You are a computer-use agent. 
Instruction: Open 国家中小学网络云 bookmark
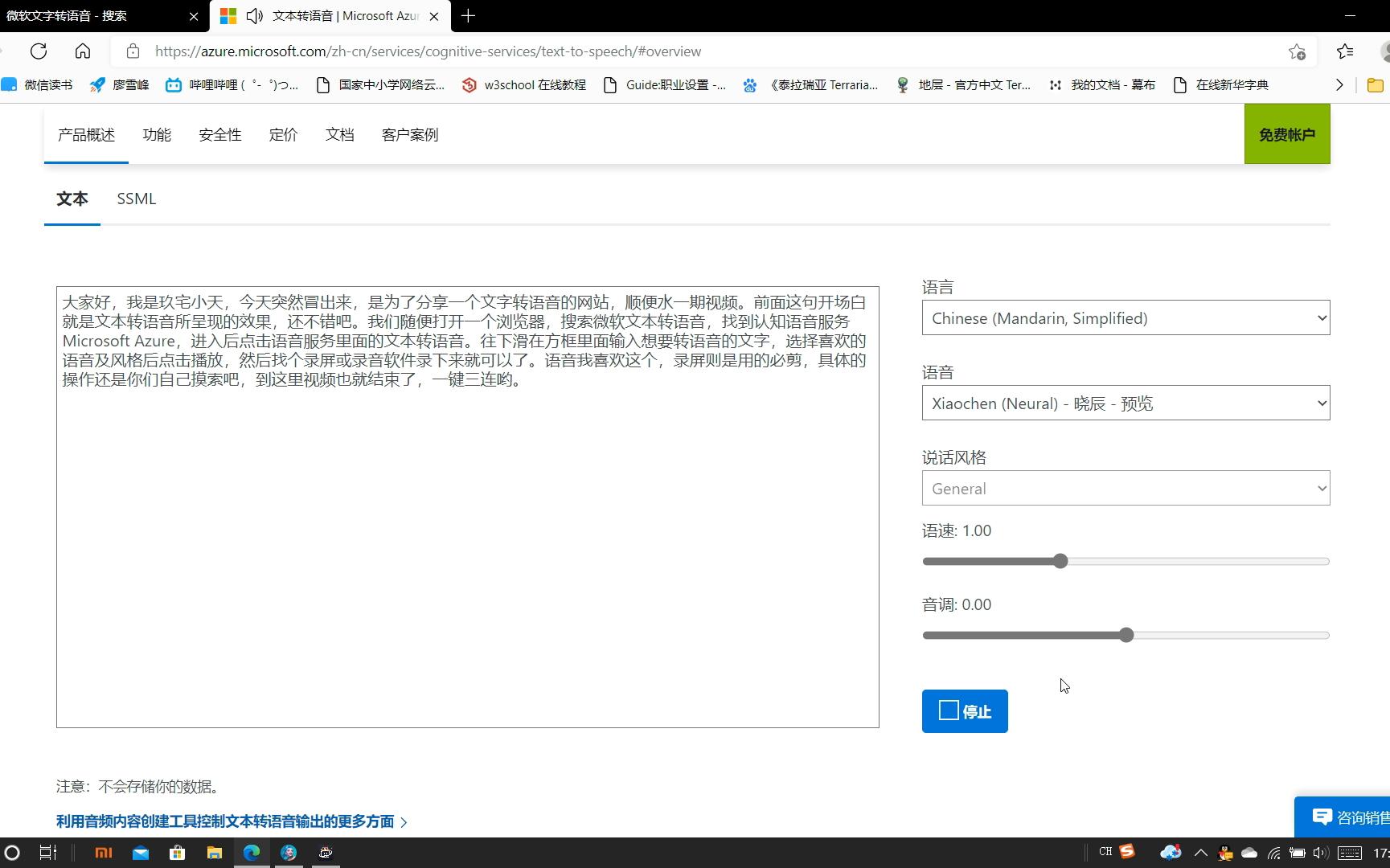[380, 84]
